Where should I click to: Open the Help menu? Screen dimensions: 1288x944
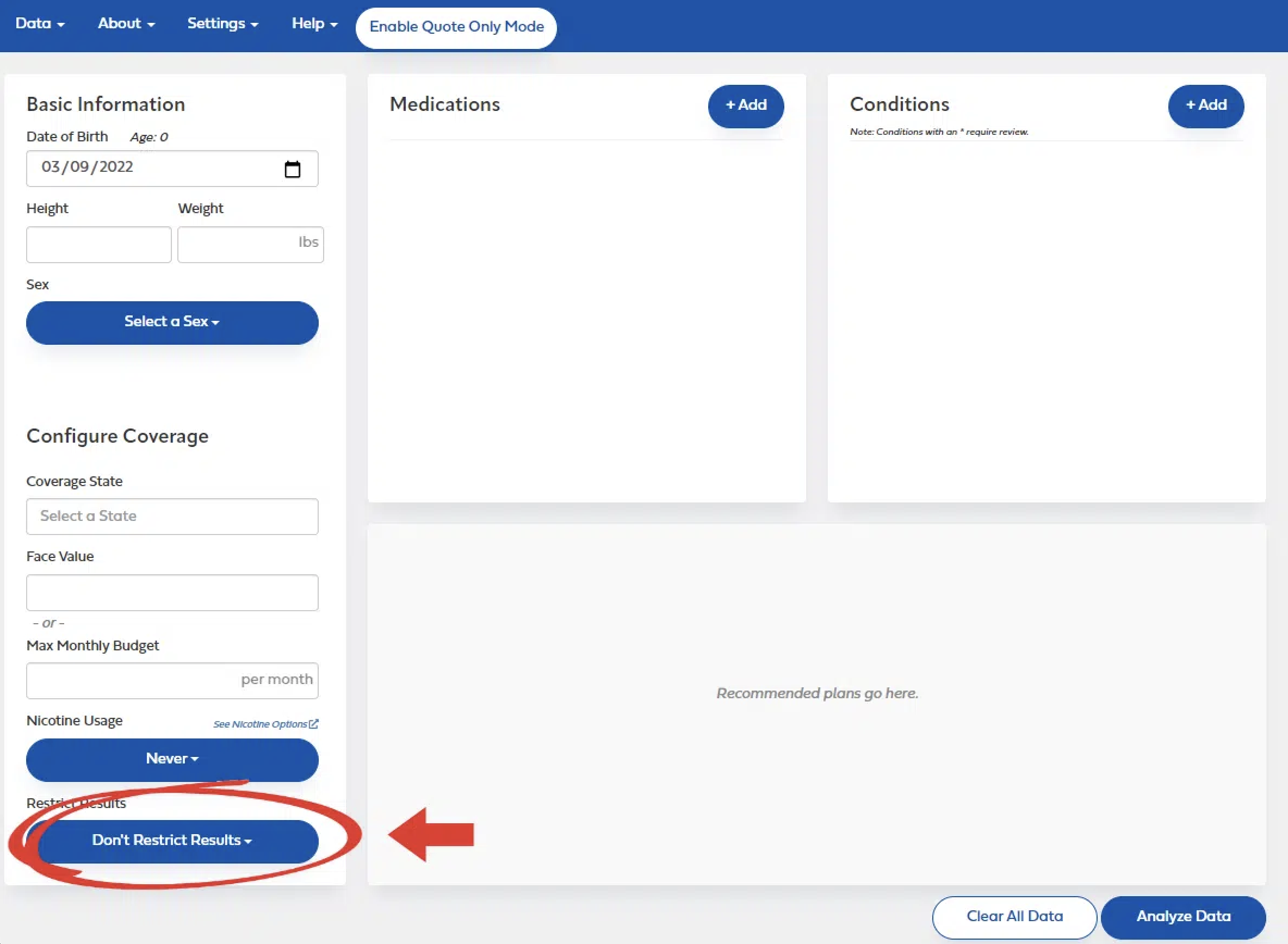314,24
